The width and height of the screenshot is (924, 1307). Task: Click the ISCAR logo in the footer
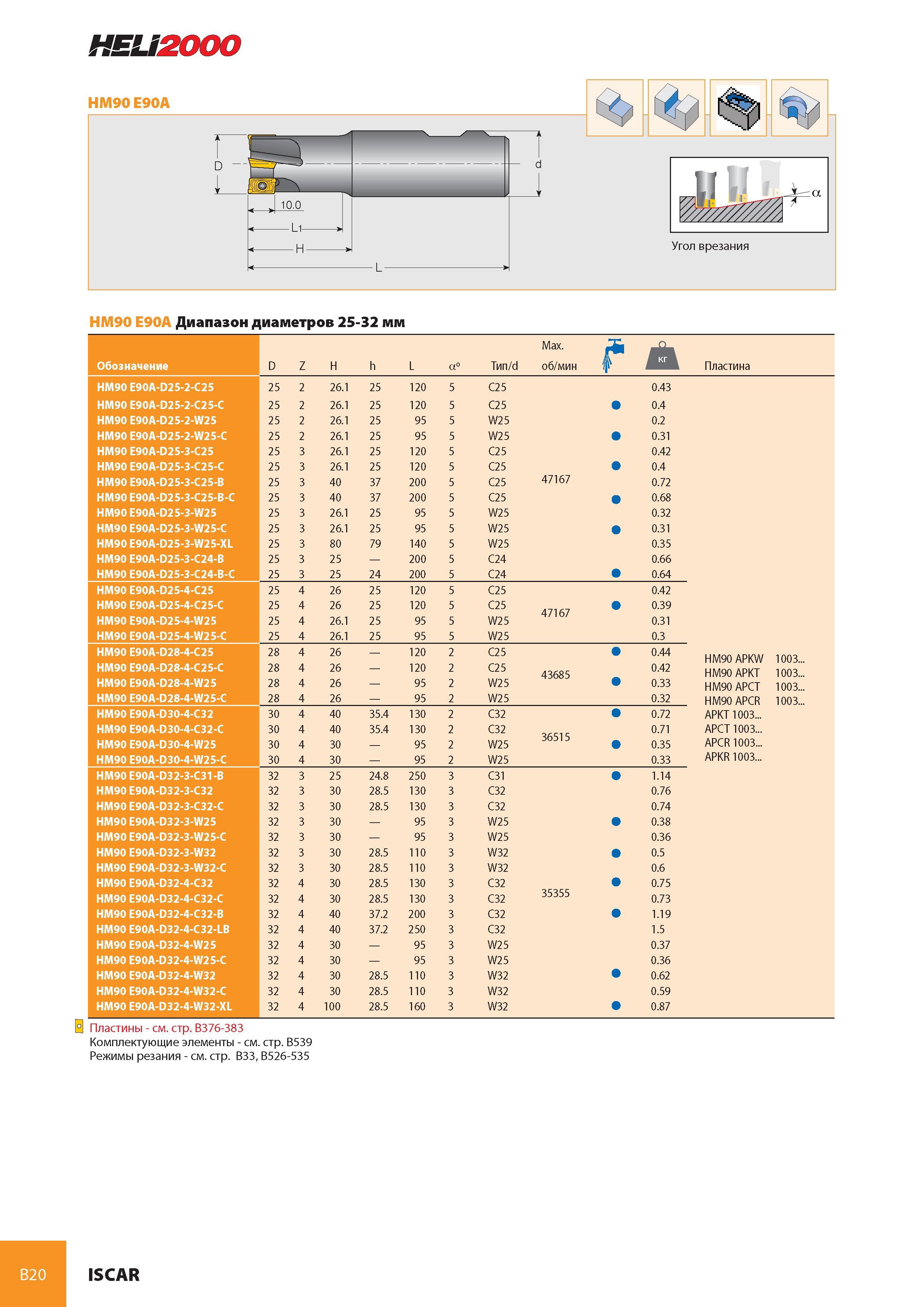(114, 1275)
